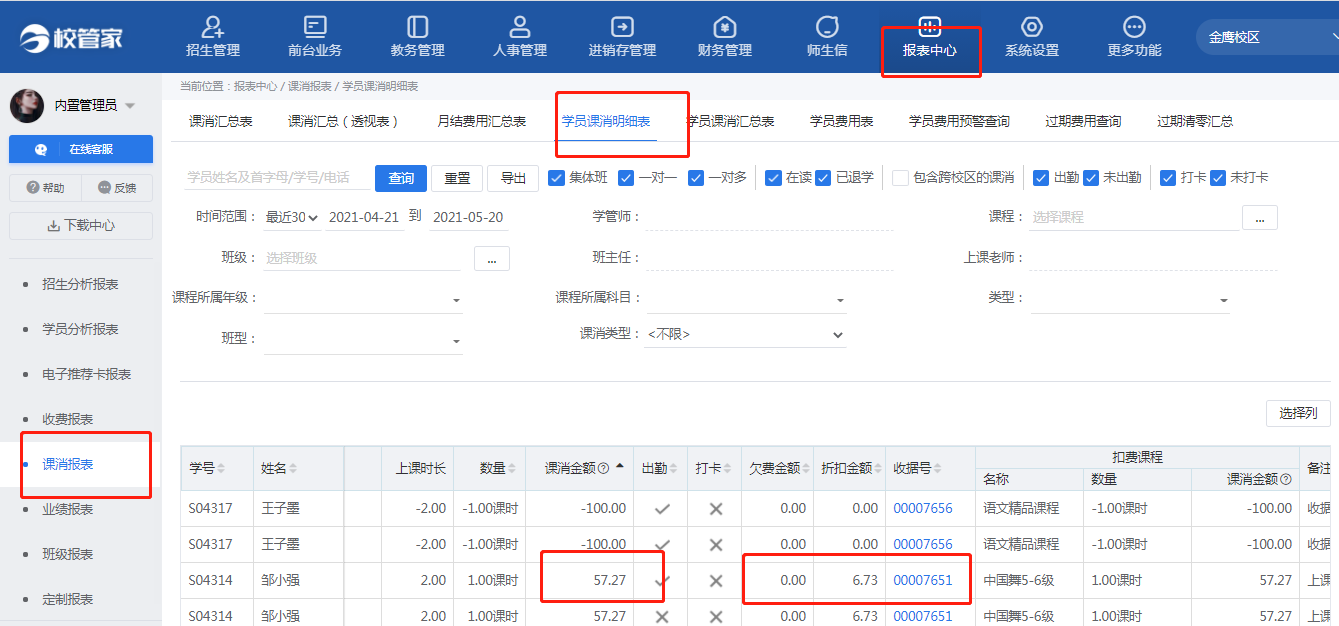
Task: Toggle sort arrow on 课消金额 column
Action: point(620,467)
